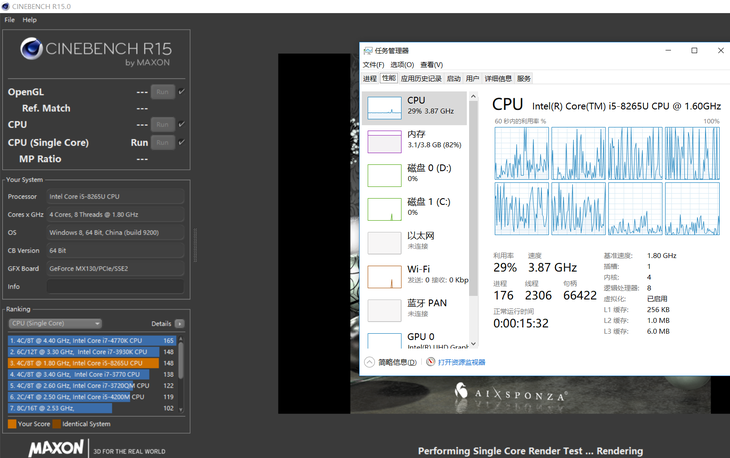730x458 pixels.
Task: Click the orange Your Score legend swatch
Action: click(x=12, y=424)
